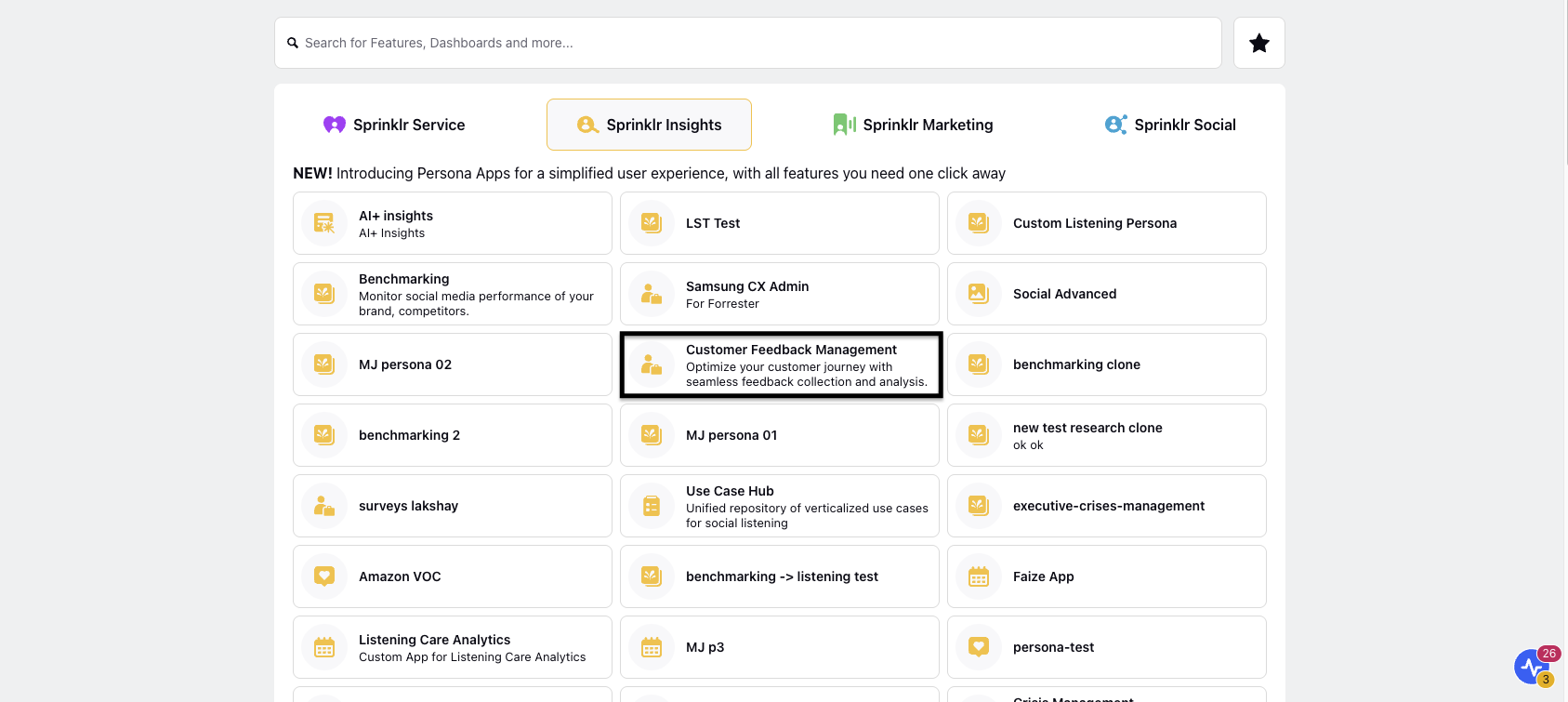The height and width of the screenshot is (702, 1568).
Task: Click the MJ persona 01 icon
Action: (x=652, y=435)
